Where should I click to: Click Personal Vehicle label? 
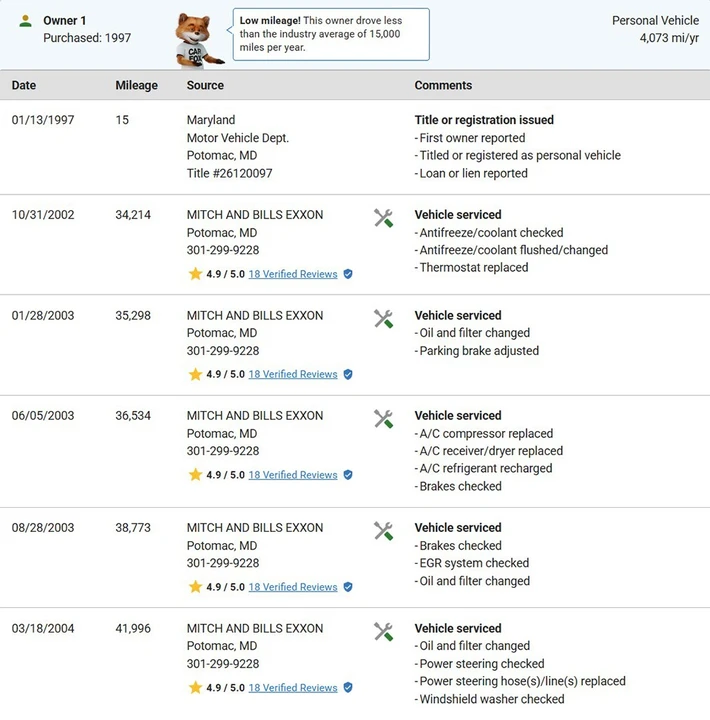tap(656, 21)
